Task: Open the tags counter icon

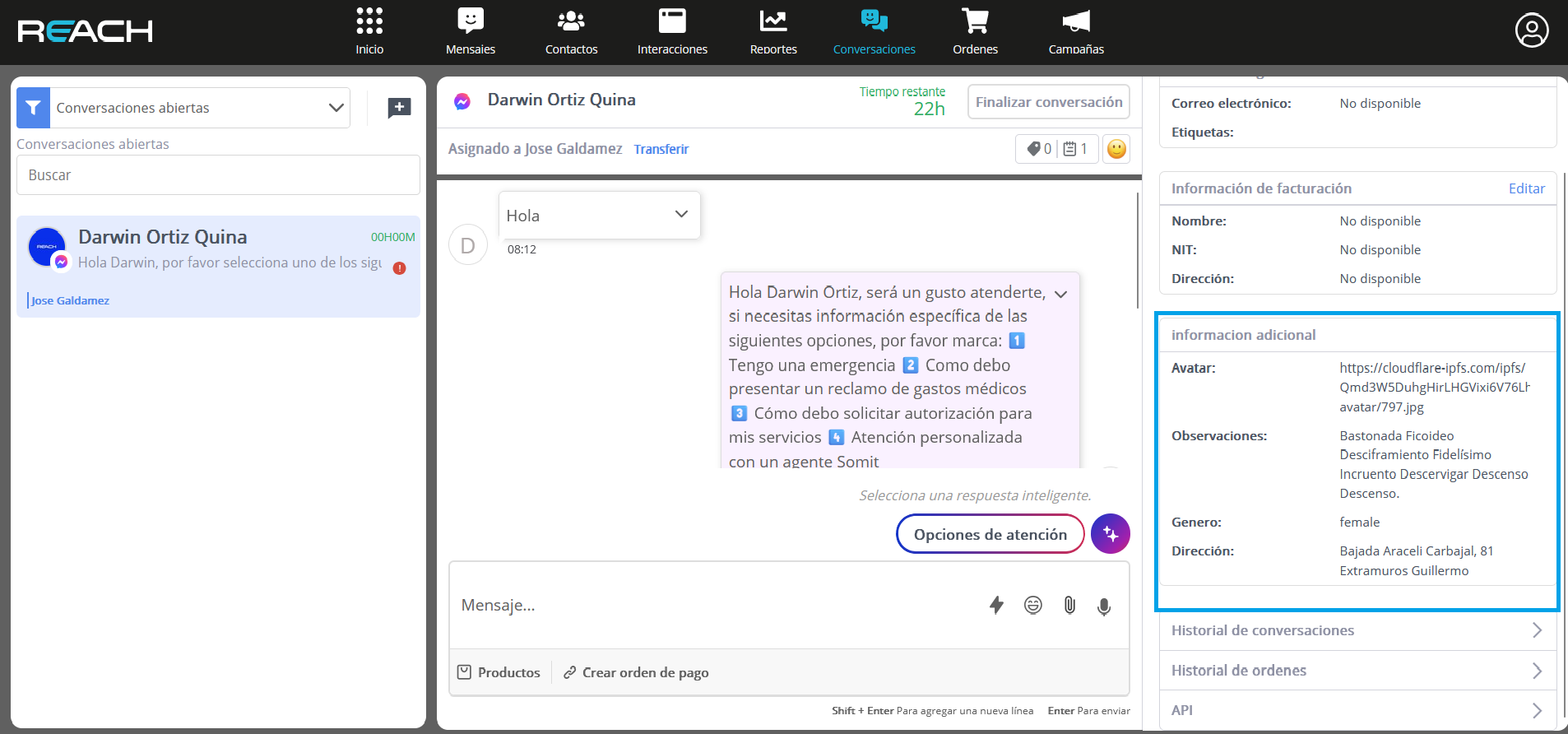Action: pos(1039,149)
